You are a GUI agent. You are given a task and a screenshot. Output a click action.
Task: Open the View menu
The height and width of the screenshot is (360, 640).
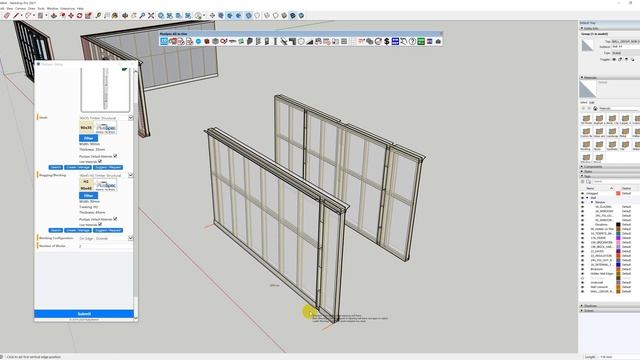10,9
